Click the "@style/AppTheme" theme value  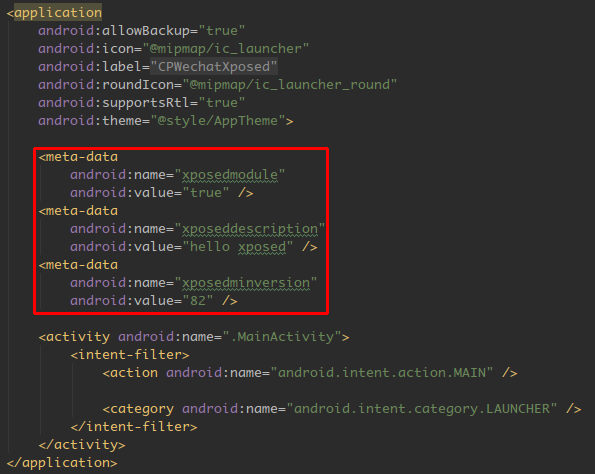pyautogui.click(x=218, y=121)
